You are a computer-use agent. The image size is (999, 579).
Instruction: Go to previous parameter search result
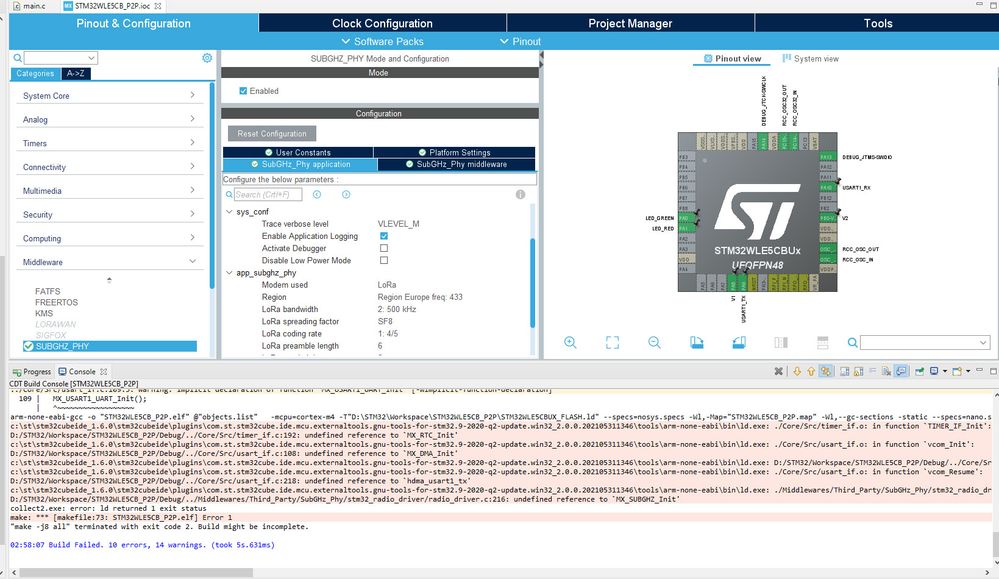317,194
